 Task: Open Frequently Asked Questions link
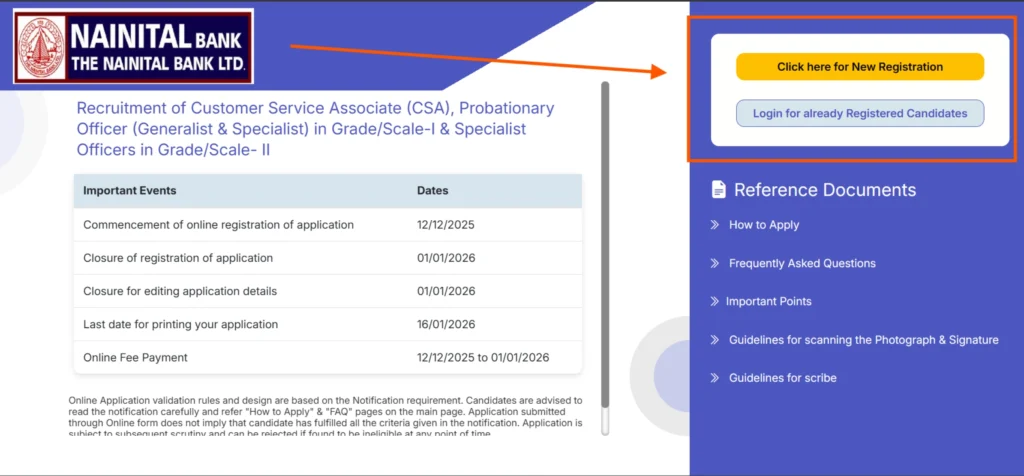802,263
